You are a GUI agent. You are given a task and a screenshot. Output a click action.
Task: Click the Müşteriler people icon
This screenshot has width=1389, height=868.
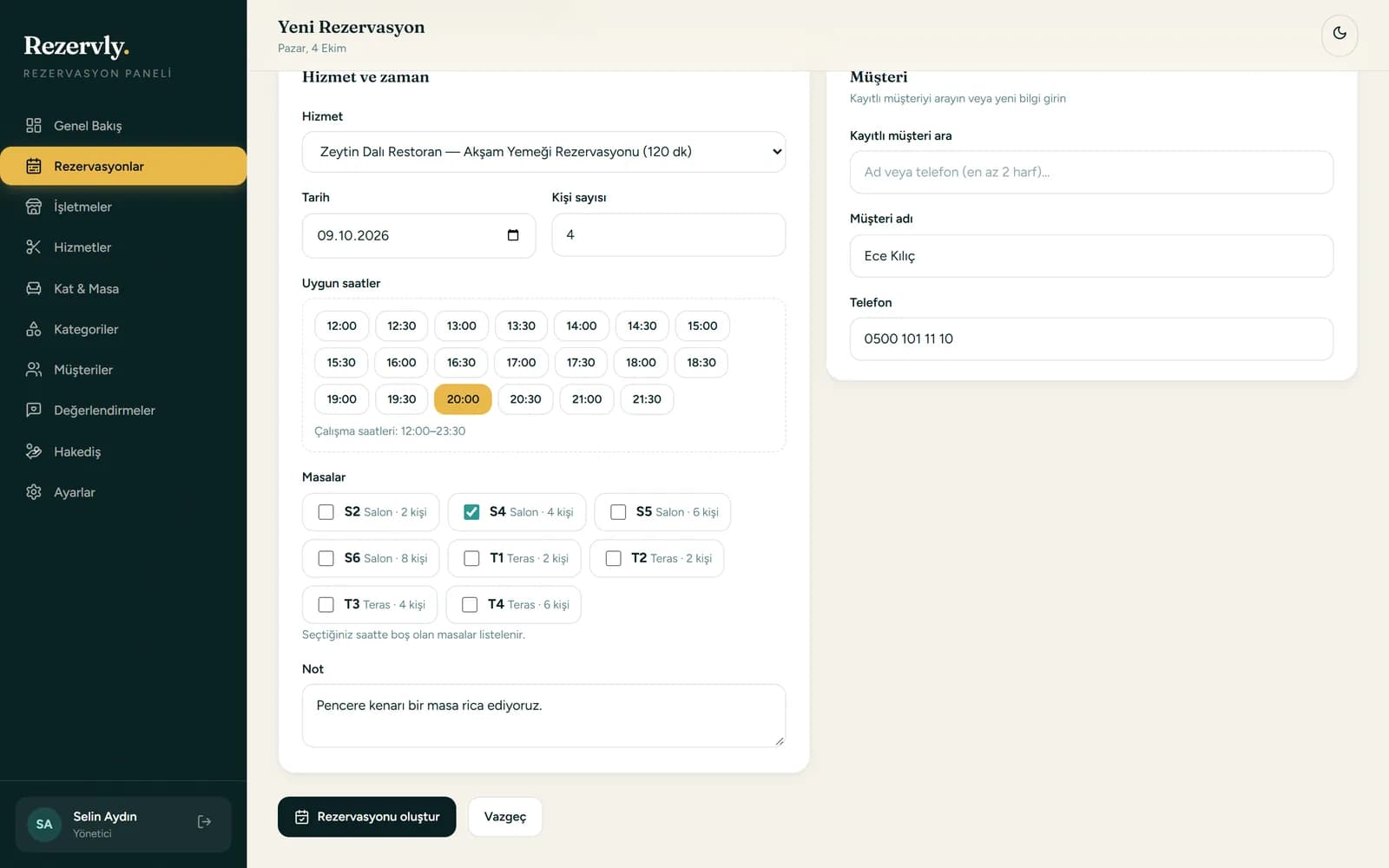point(34,370)
